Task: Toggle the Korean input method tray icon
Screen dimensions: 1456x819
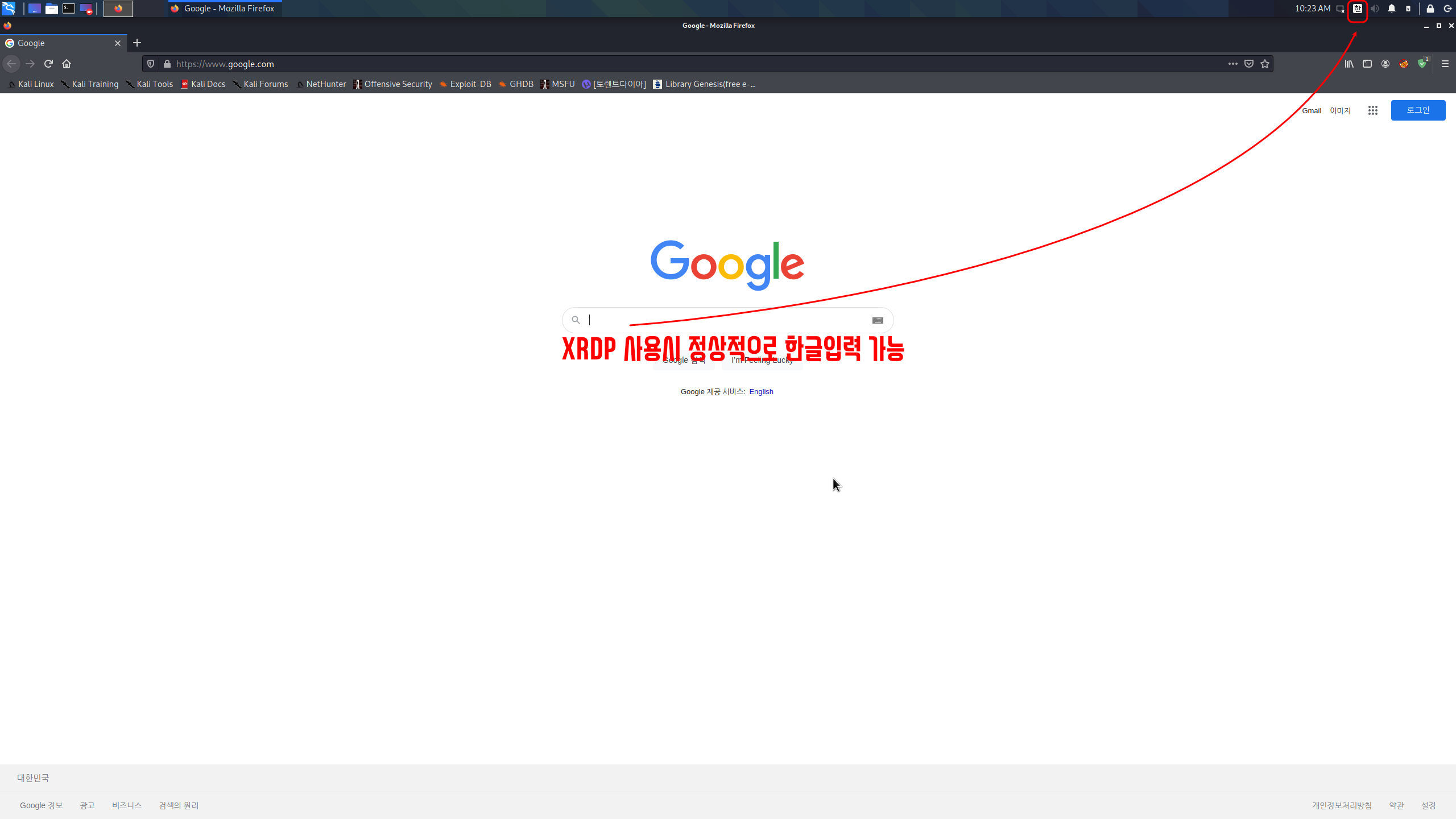Action: pos(1358,9)
